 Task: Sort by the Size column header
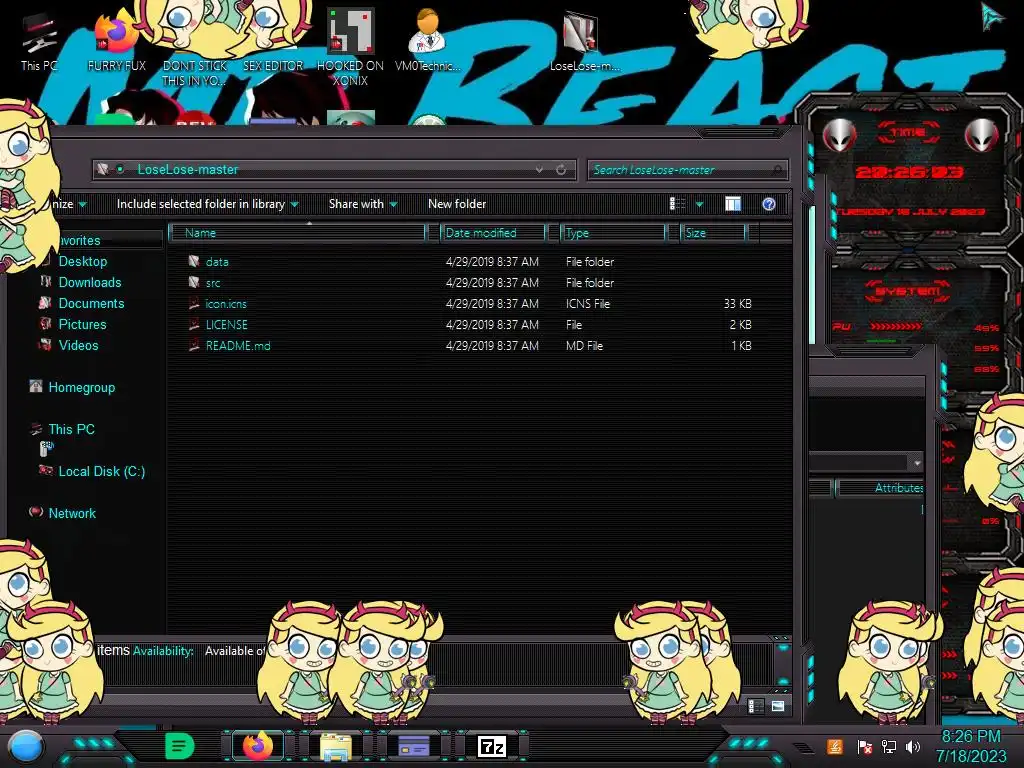pos(713,232)
